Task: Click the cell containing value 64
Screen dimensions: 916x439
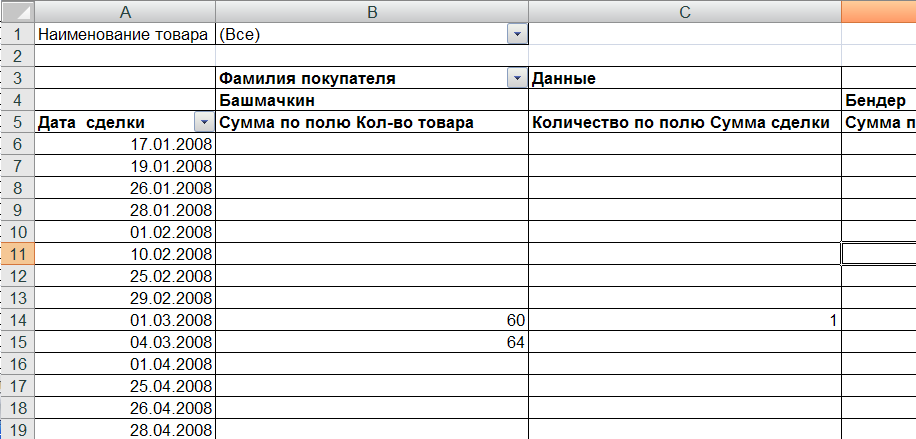Action: 372,342
